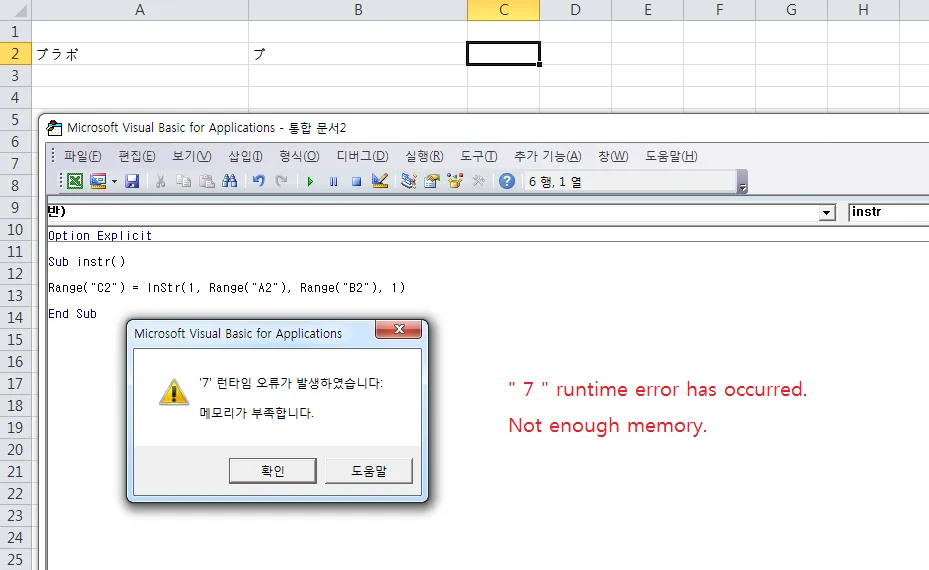Viewport: 929px width, 570px height.
Task: Click the Insert UserForm toolbar icon
Action: [98, 181]
